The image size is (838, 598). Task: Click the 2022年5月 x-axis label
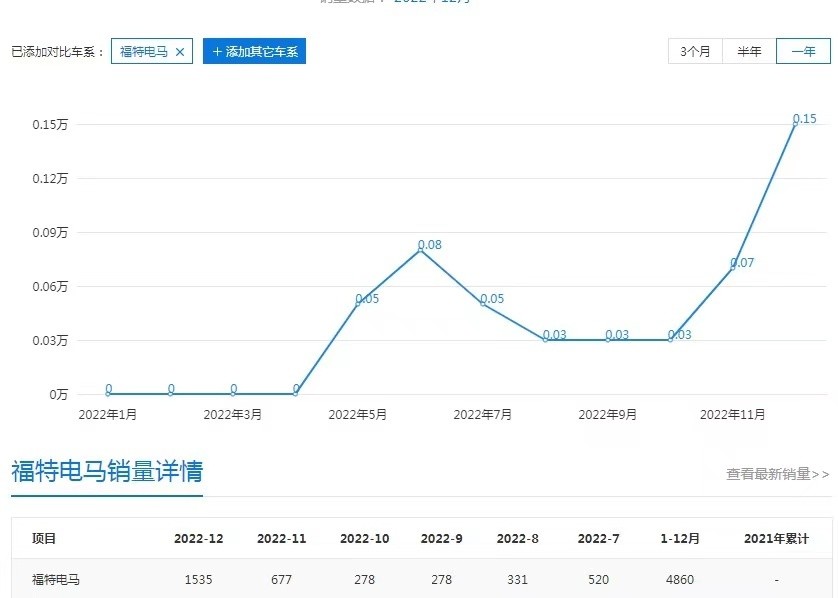pyautogui.click(x=358, y=415)
